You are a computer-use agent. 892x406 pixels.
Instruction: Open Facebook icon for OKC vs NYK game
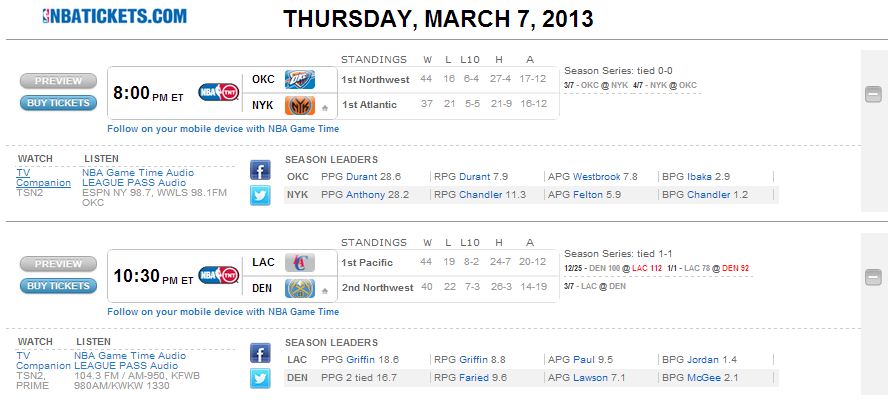coord(260,170)
